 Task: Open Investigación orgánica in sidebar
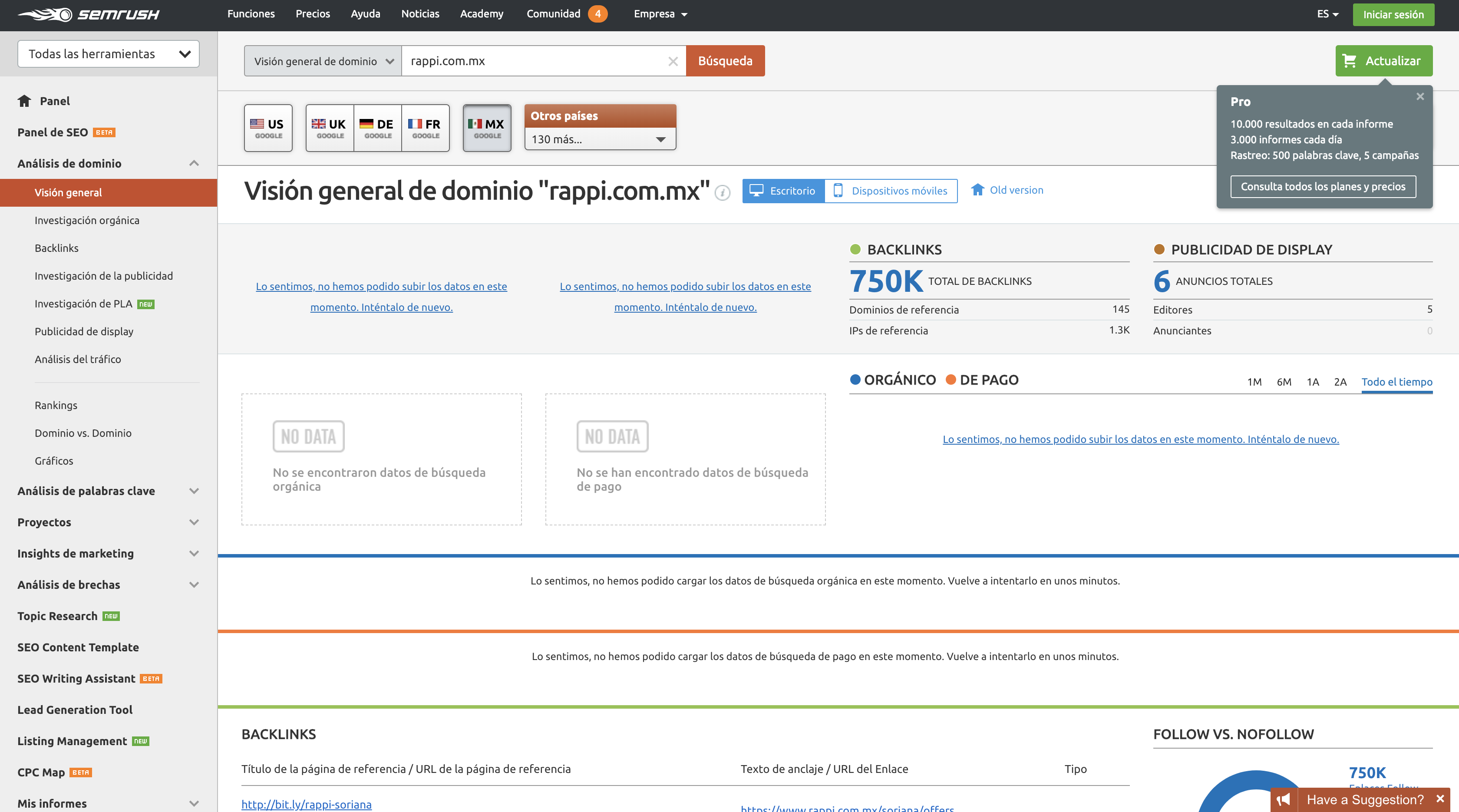[87, 220]
